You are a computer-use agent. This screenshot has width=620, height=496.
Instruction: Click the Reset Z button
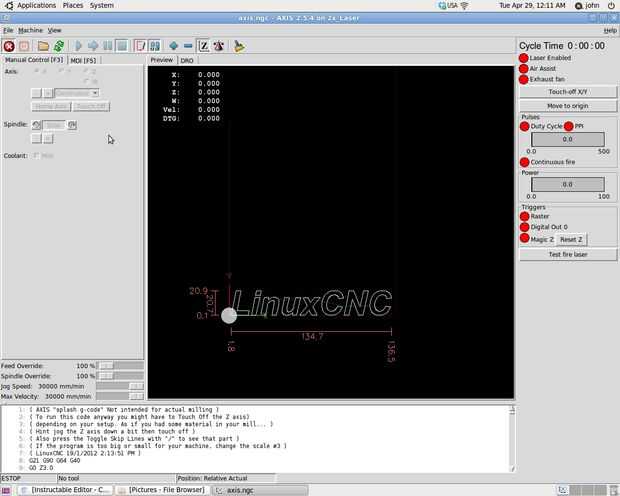(x=571, y=239)
